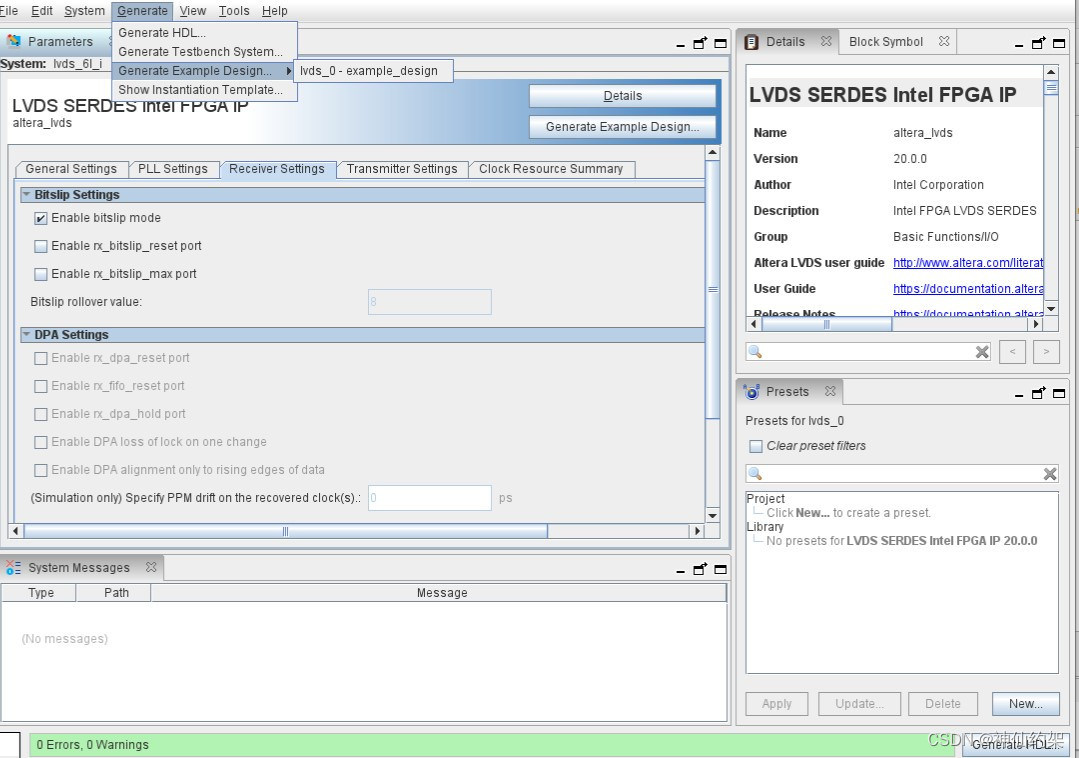Click the Details tab clipboard icon

tap(752, 42)
